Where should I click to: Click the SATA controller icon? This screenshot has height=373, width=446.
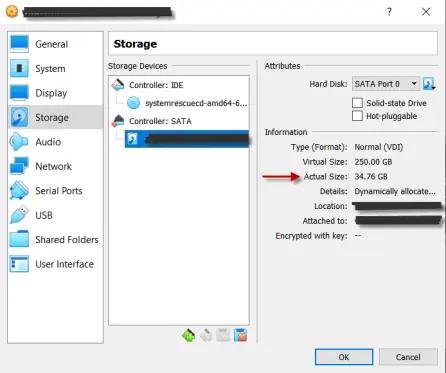tap(118, 121)
